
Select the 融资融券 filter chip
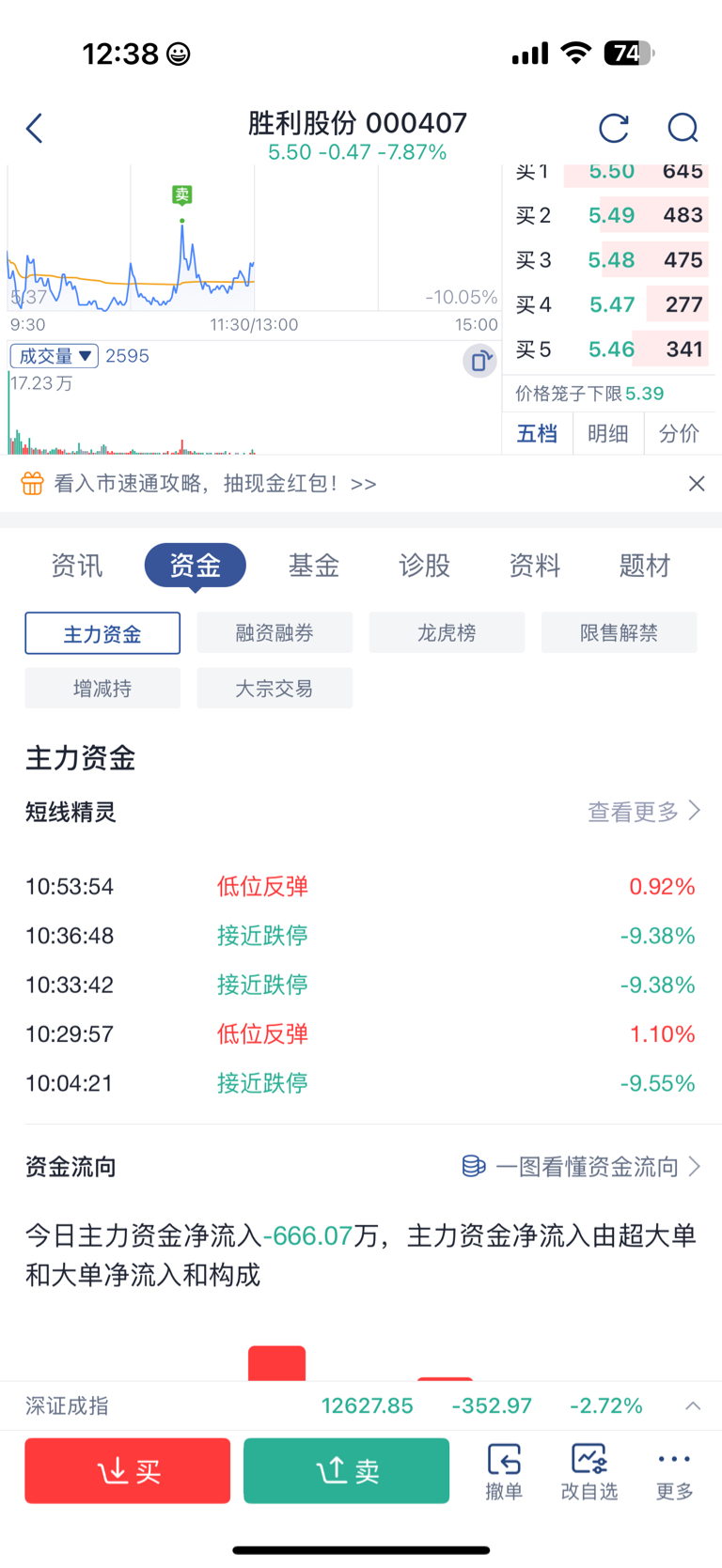tap(275, 633)
